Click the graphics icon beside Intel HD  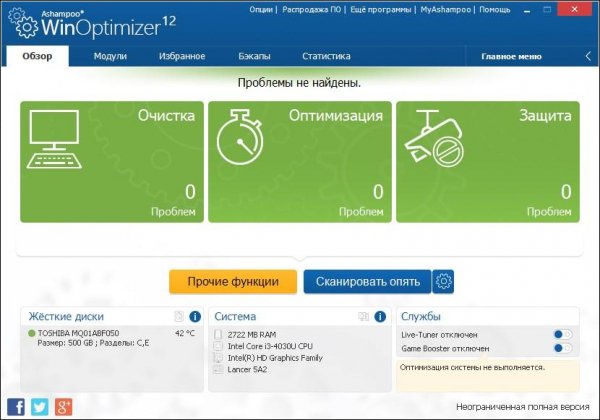coord(218,358)
